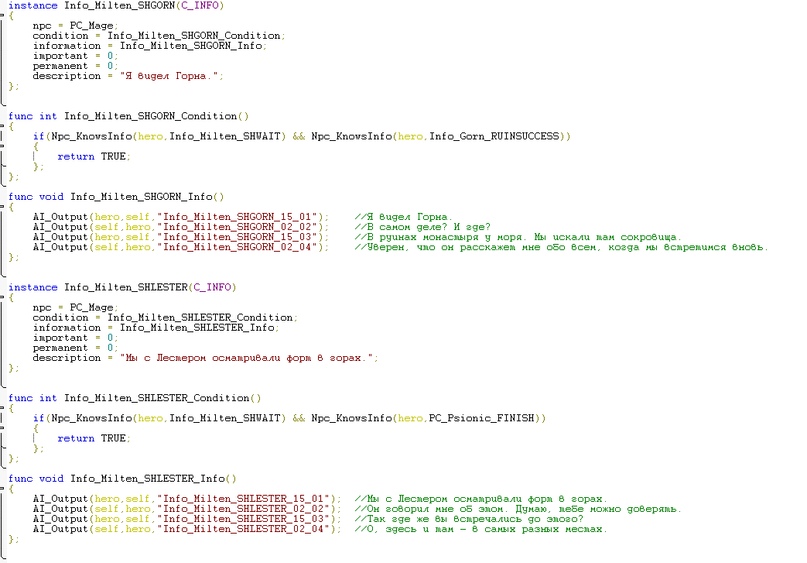Screen dimensions: 807x563
Task: Click the "Я видел Горна." description string
Action: click(171, 76)
